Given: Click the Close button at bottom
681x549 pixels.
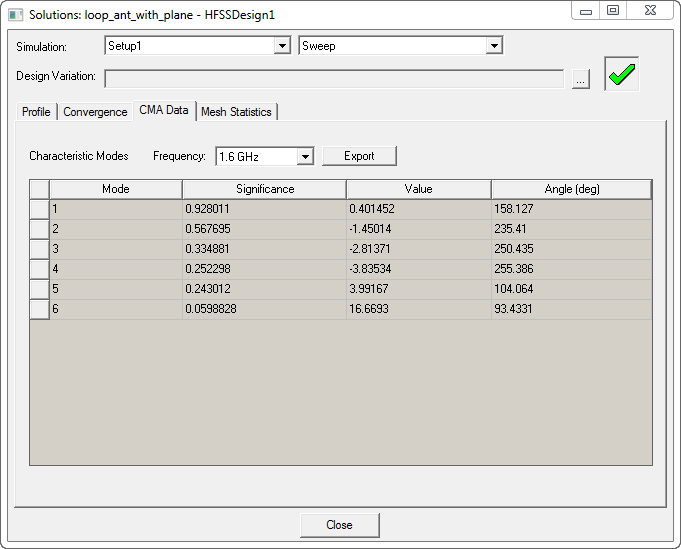Looking at the screenshot, I should tap(339, 525).
